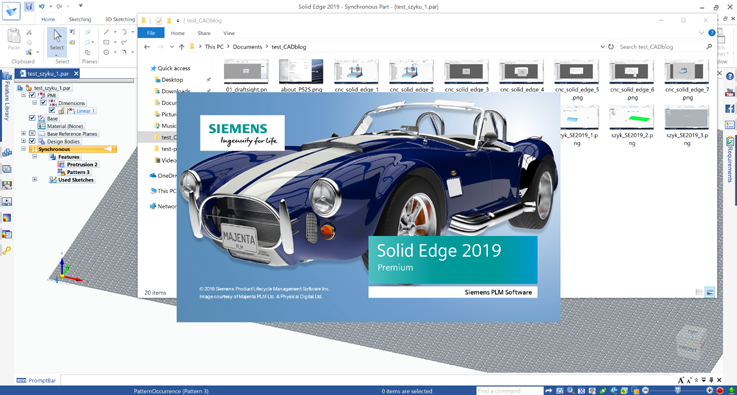Pick the Circle sketch tool
737x395 pixels.
[106, 52]
